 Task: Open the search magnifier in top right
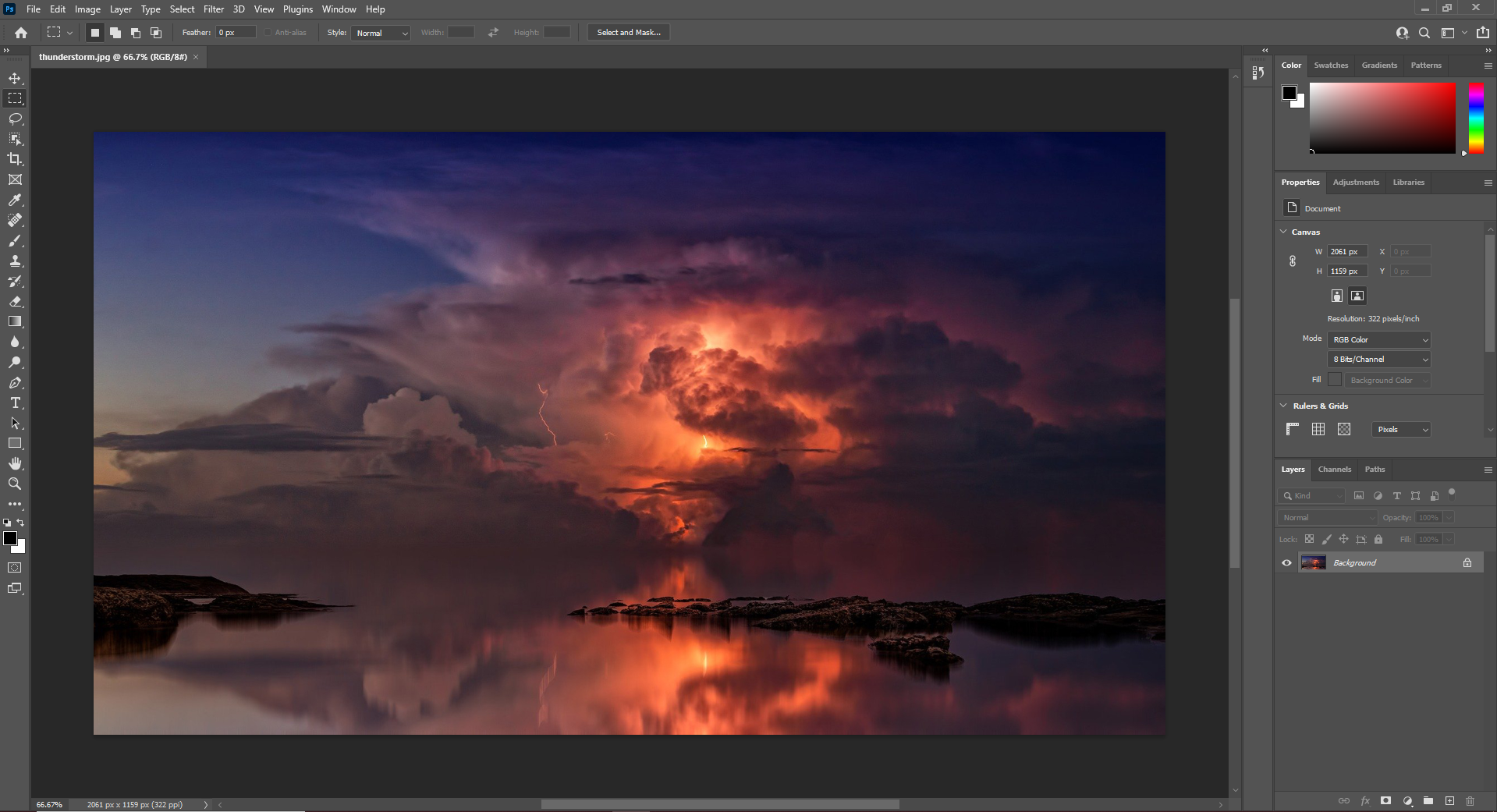click(1424, 33)
